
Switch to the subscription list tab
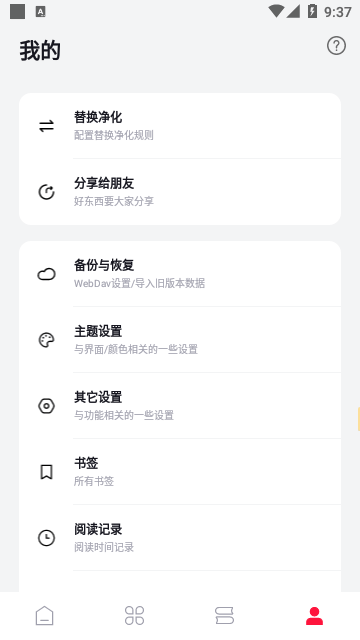(224, 616)
